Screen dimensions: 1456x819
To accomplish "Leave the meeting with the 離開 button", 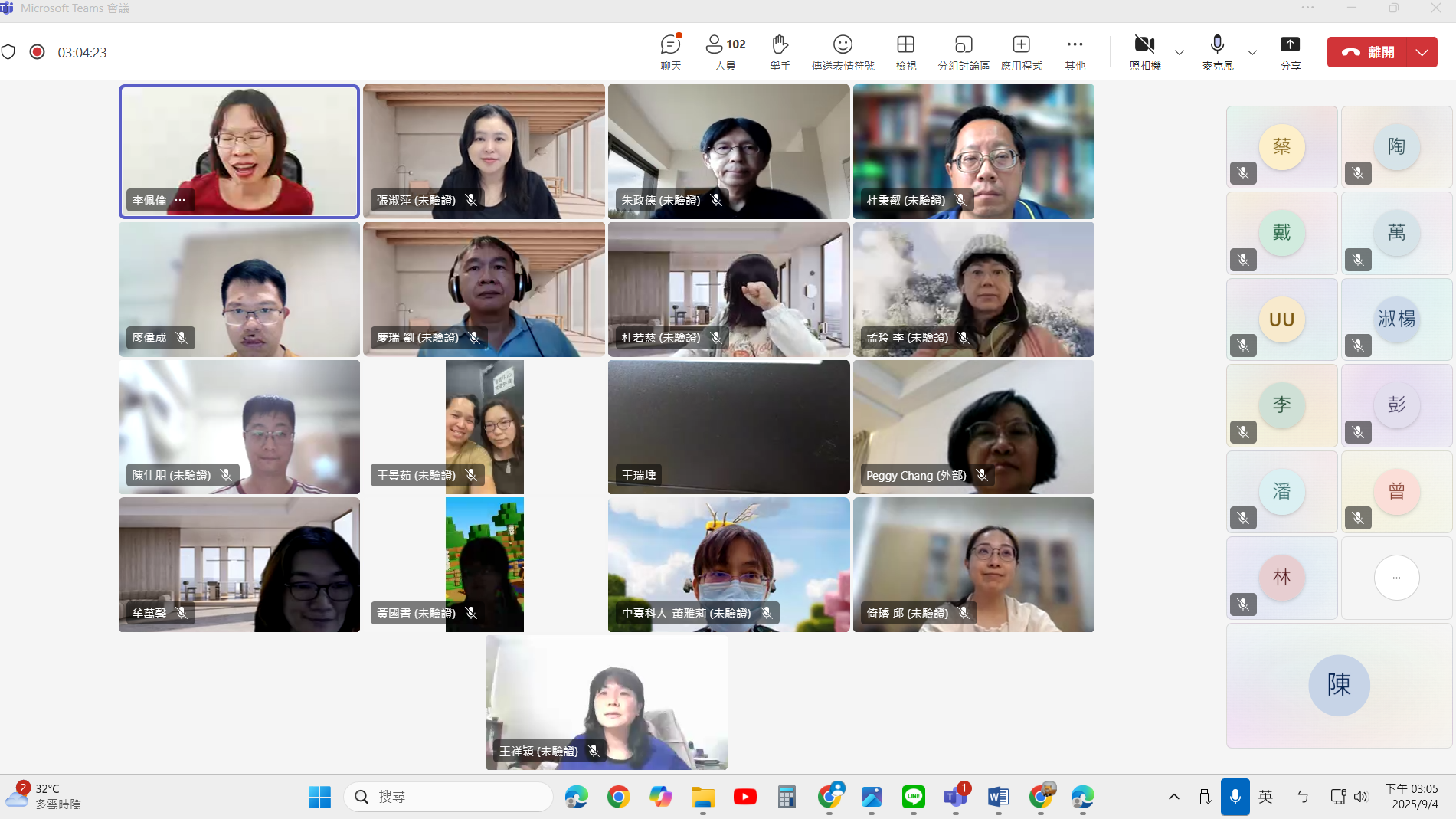I will pos(1369,53).
